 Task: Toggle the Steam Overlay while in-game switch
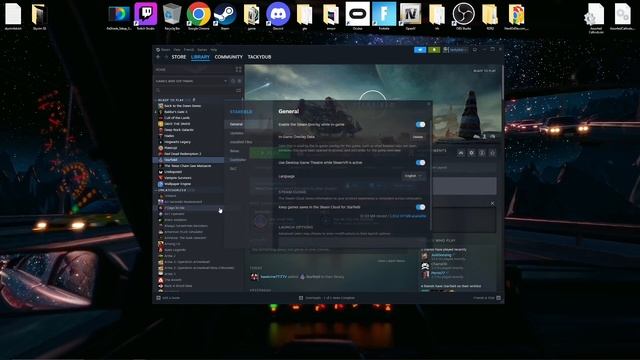pos(420,124)
